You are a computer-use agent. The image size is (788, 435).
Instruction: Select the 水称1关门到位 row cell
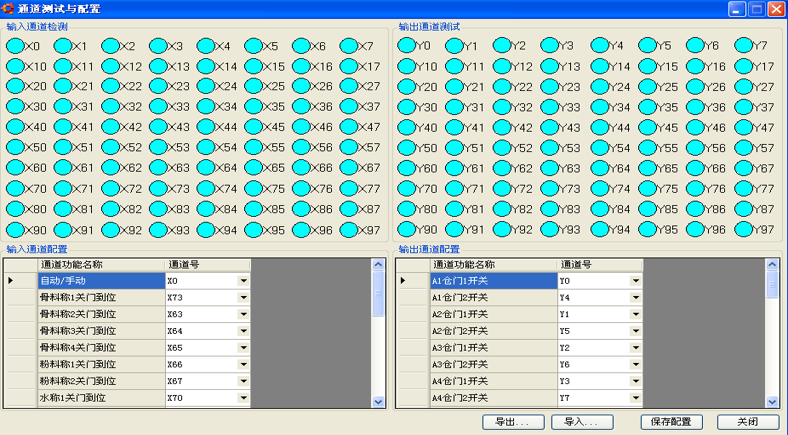(102, 398)
